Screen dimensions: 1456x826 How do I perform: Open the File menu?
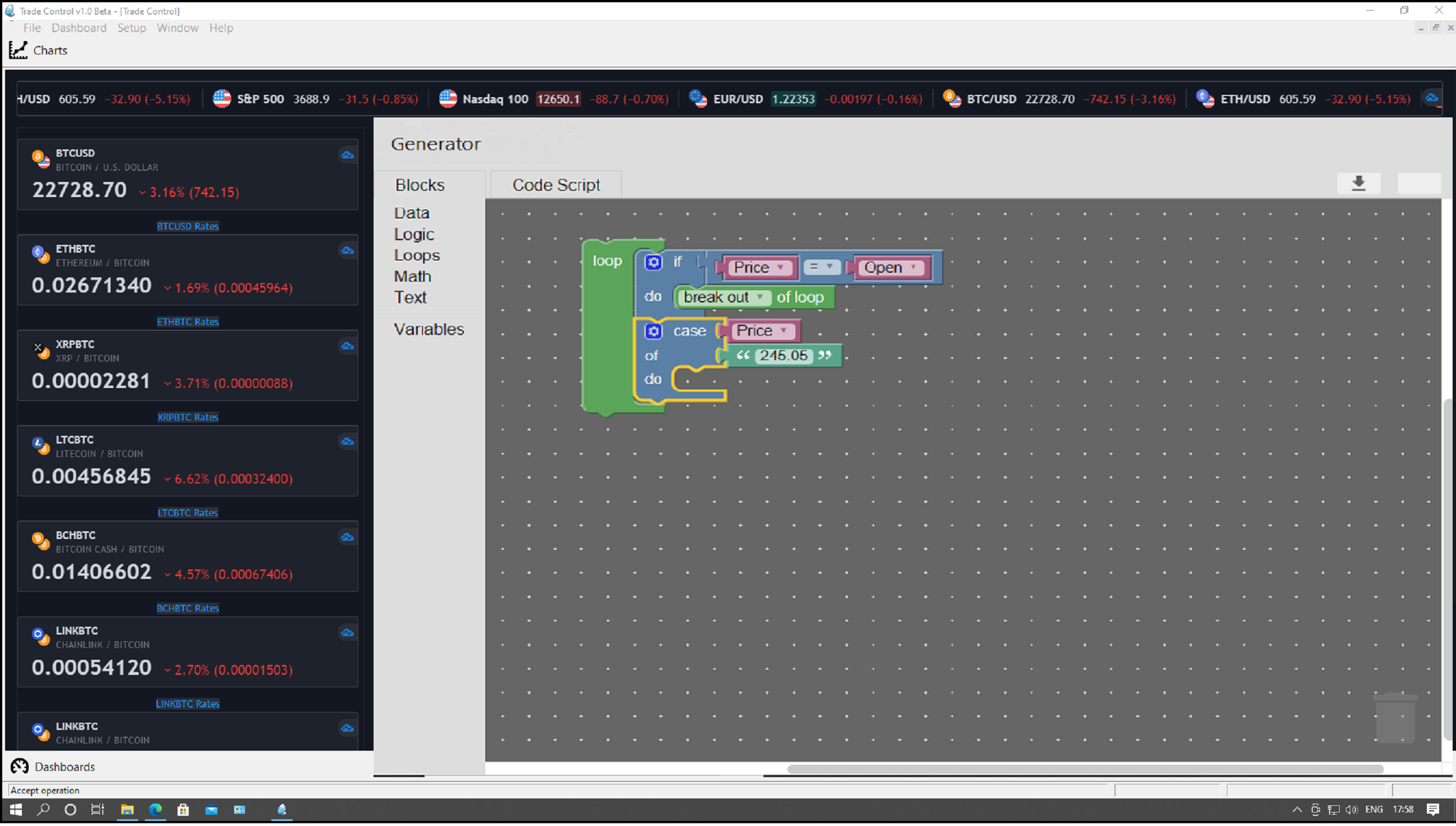[x=32, y=28]
